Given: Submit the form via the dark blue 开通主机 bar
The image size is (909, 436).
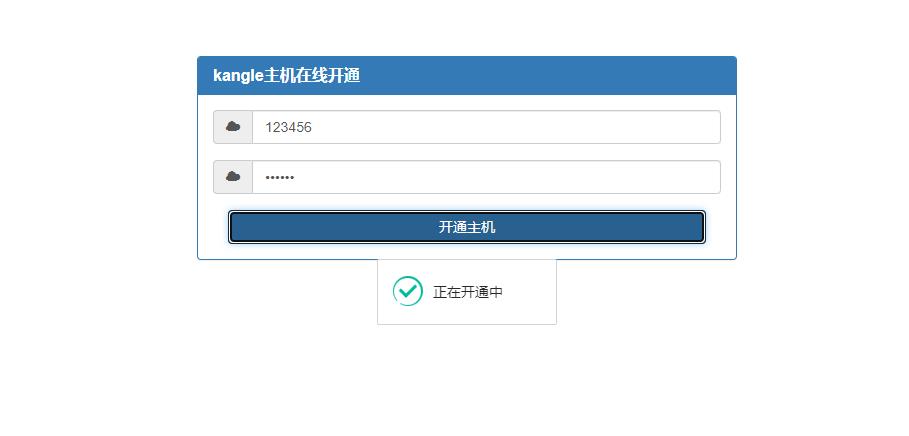Looking at the screenshot, I should [x=467, y=227].
